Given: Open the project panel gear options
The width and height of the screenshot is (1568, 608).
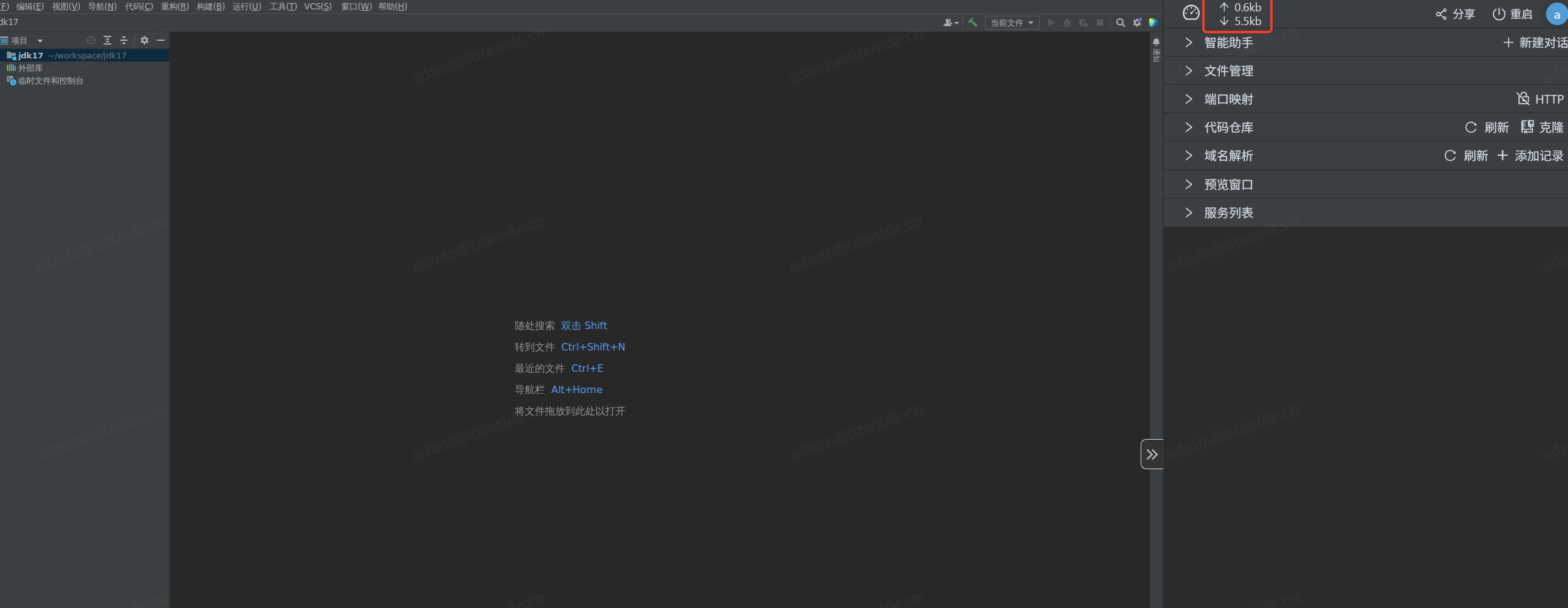Looking at the screenshot, I should tap(145, 40).
